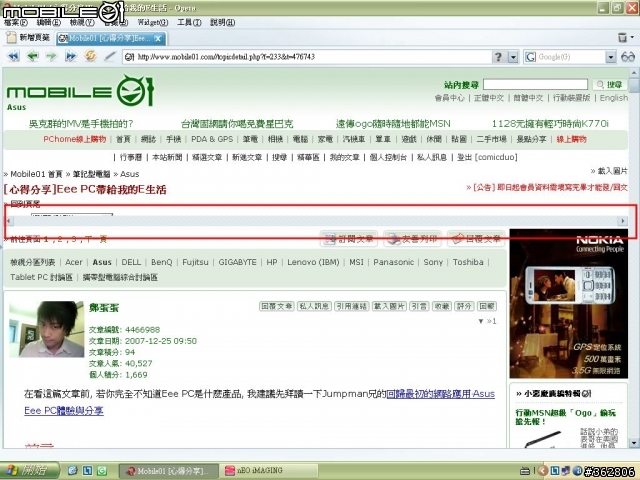Click the post author's avatar photo

pos(46,329)
